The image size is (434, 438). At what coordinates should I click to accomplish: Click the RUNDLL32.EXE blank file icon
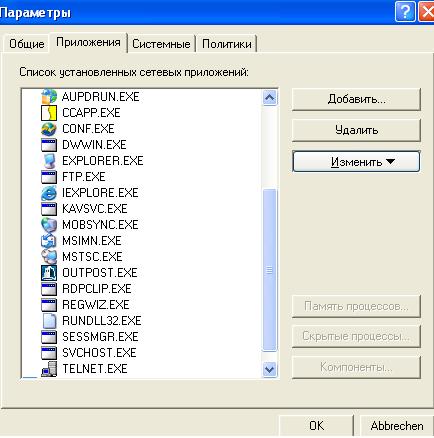(49, 321)
